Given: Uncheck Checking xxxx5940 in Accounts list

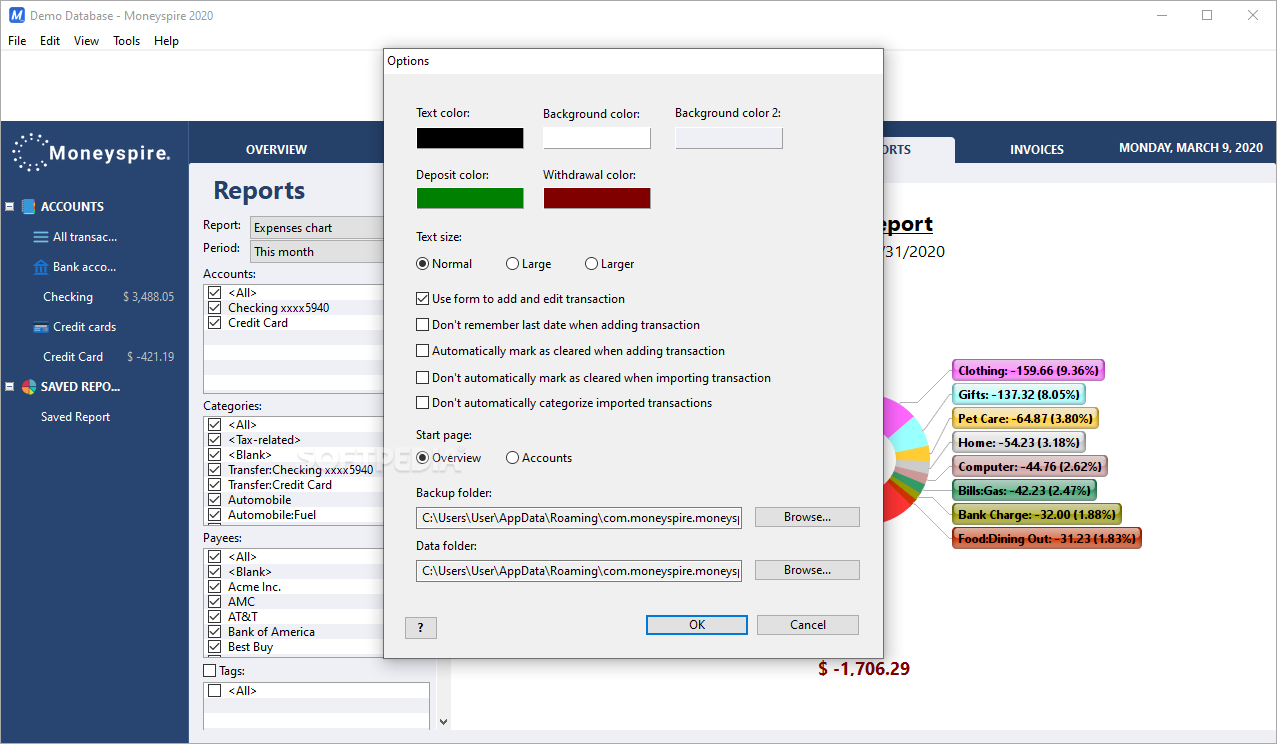Looking at the screenshot, I should tap(215, 308).
